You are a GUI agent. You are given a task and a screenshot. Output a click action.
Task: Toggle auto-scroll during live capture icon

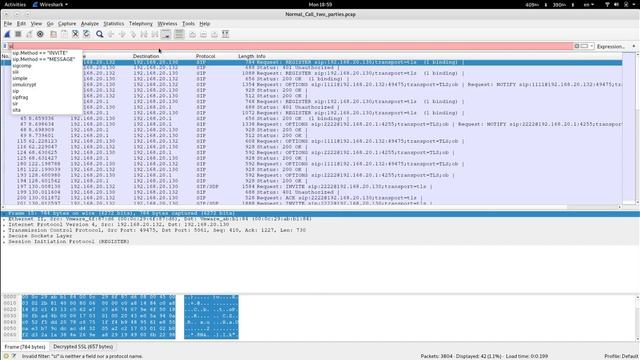[x=166, y=34]
